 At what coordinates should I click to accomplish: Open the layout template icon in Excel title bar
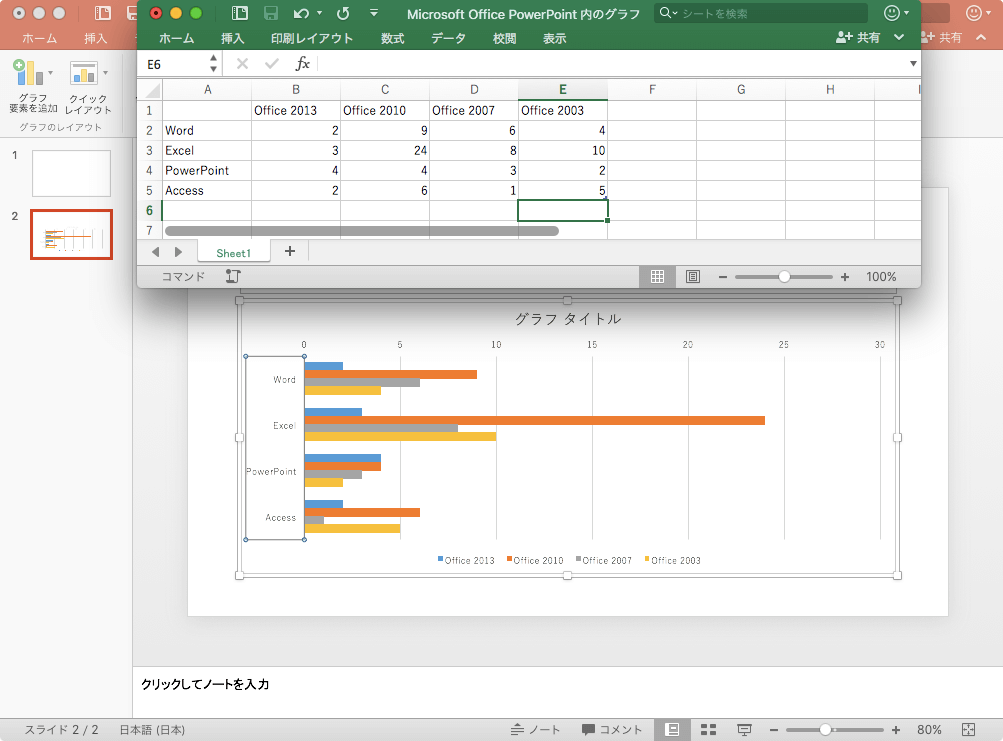[x=240, y=13]
